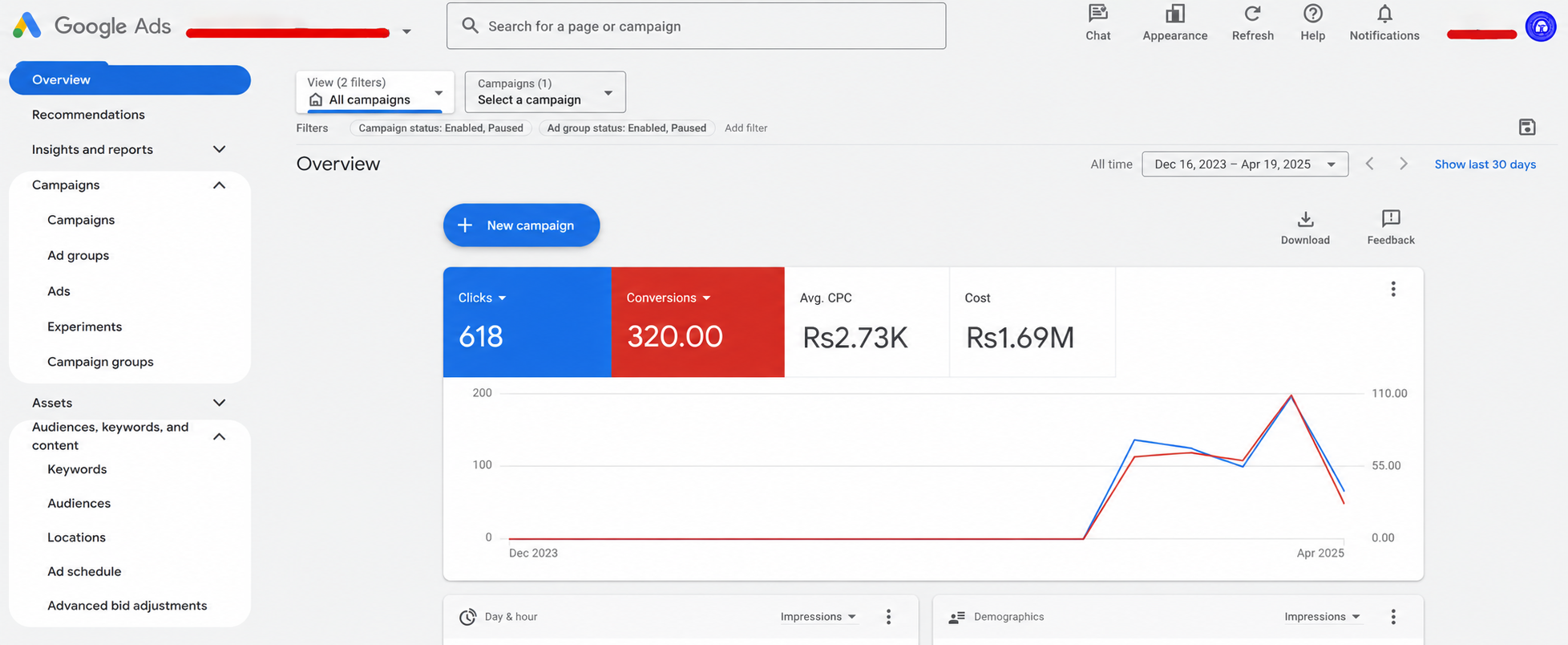1568x645 pixels.
Task: Open Recommendations in the sidebar
Action: pos(88,115)
